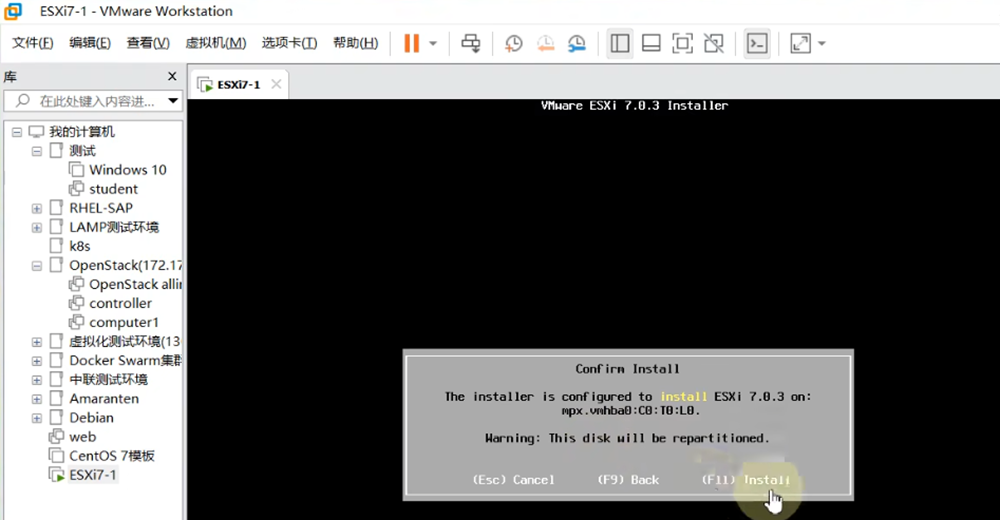Pause the virtual machine
This screenshot has width=1000, height=520.
(x=412, y=43)
